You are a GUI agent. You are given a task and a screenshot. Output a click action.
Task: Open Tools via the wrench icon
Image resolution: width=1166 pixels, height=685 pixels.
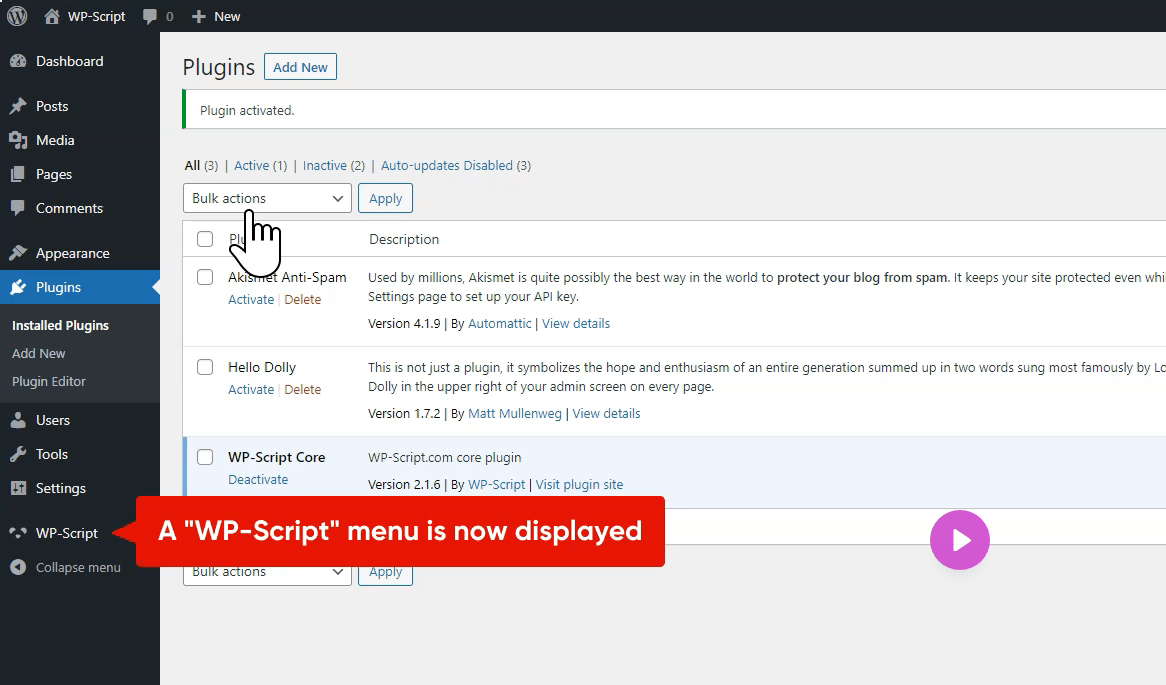click(18, 454)
